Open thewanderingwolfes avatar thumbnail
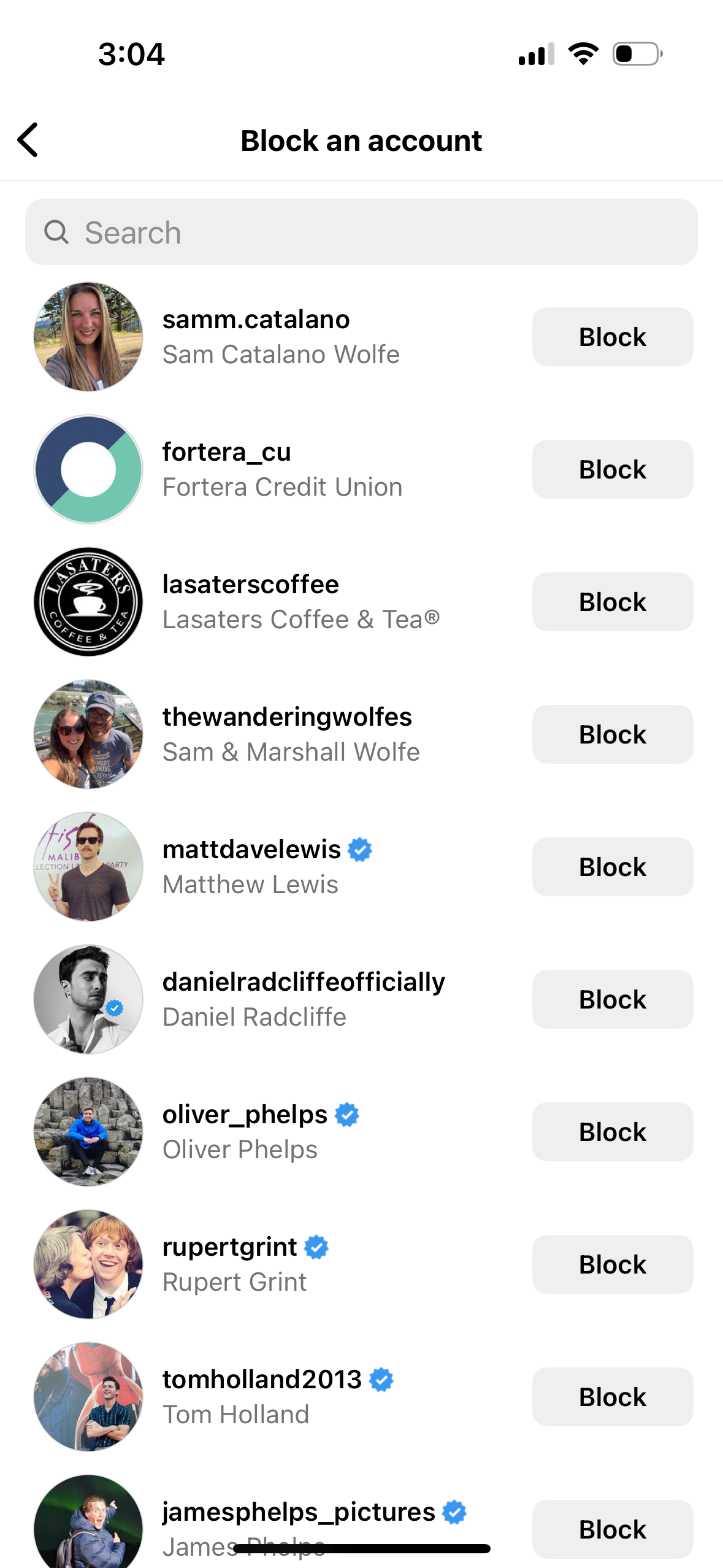 (x=88, y=734)
